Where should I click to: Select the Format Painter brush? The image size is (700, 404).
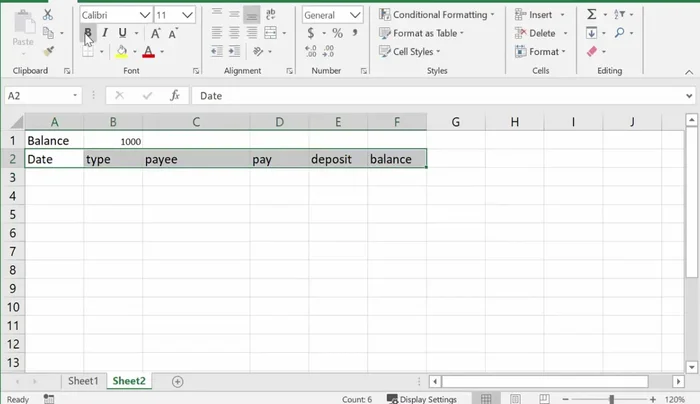click(49, 51)
